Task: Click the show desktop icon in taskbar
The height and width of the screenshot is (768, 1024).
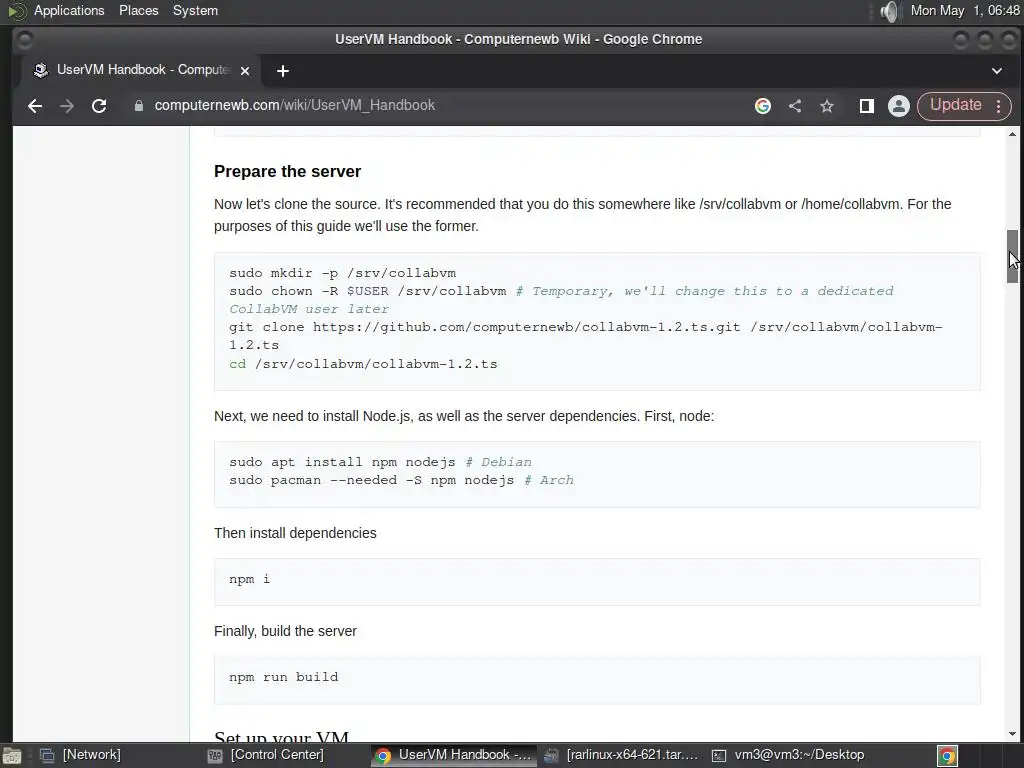Action: click(x=11, y=756)
